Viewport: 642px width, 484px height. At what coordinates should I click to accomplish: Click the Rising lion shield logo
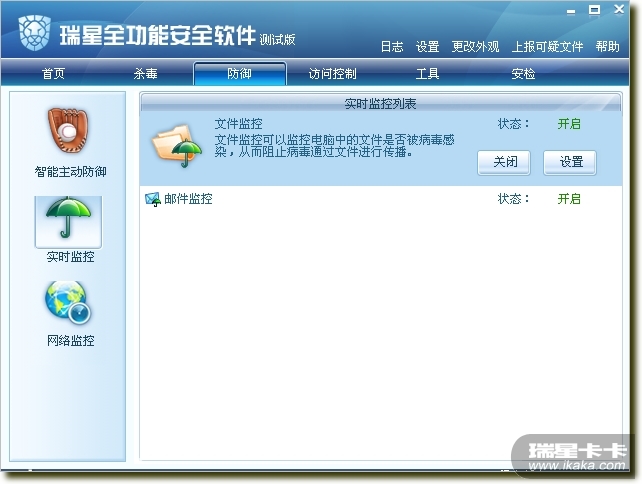point(34,33)
